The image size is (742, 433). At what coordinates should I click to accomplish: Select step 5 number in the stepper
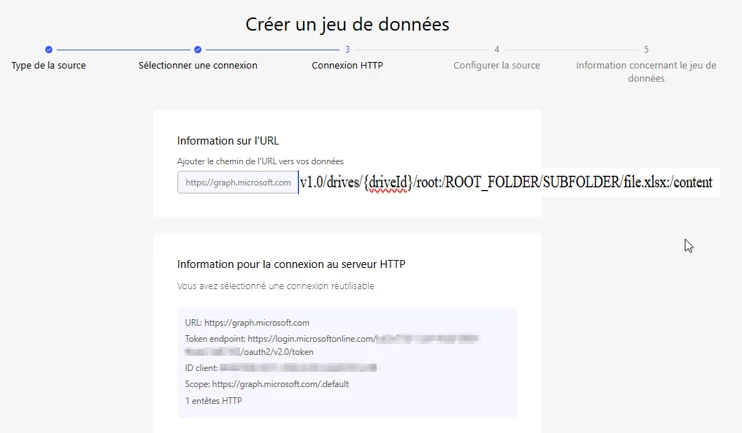coord(646,49)
